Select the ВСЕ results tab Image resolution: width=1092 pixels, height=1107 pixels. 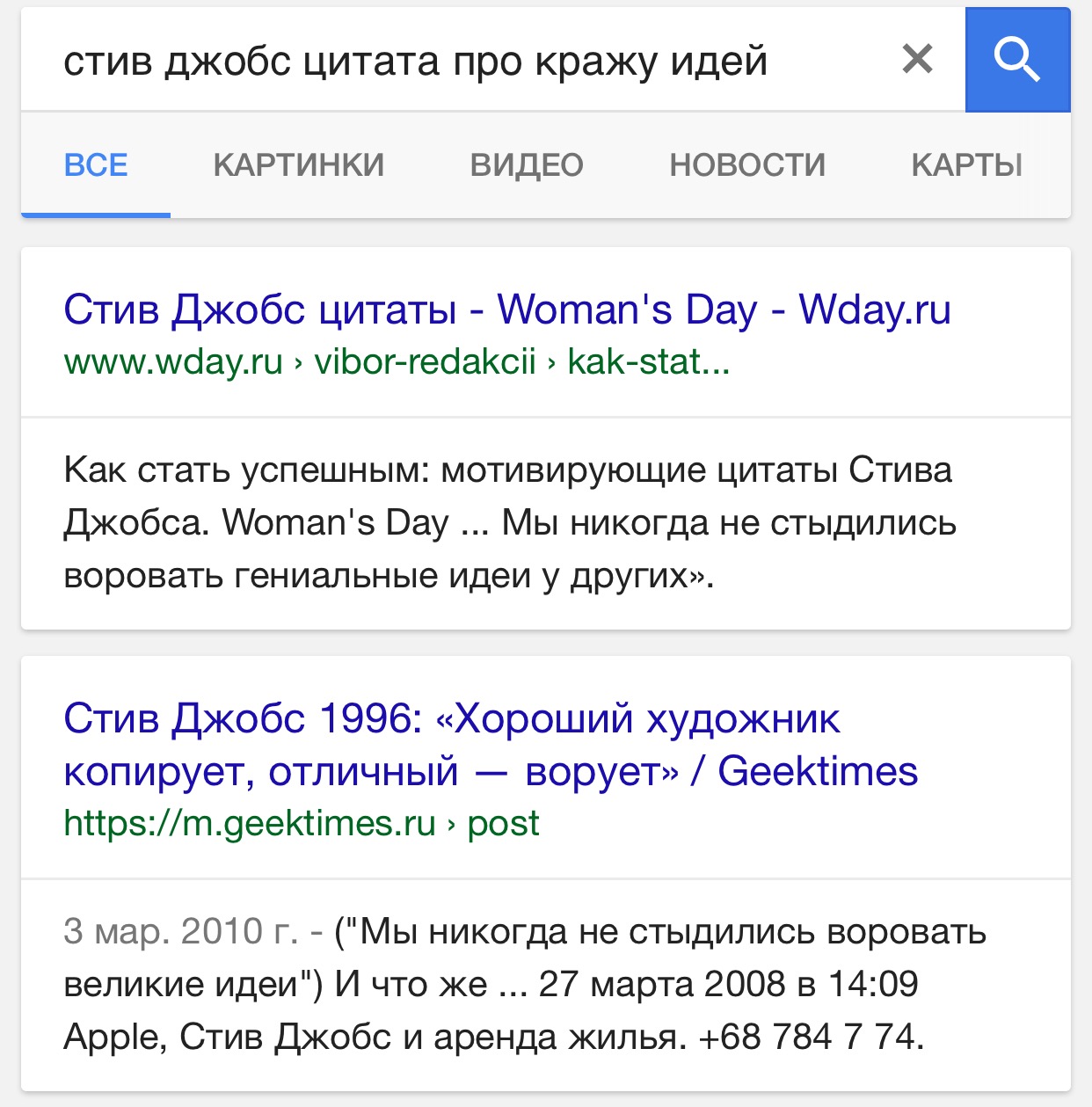[x=96, y=164]
